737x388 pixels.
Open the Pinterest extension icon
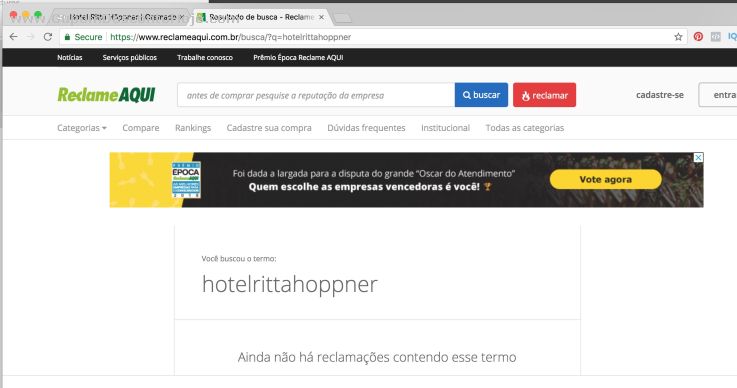pyautogui.click(x=698, y=37)
